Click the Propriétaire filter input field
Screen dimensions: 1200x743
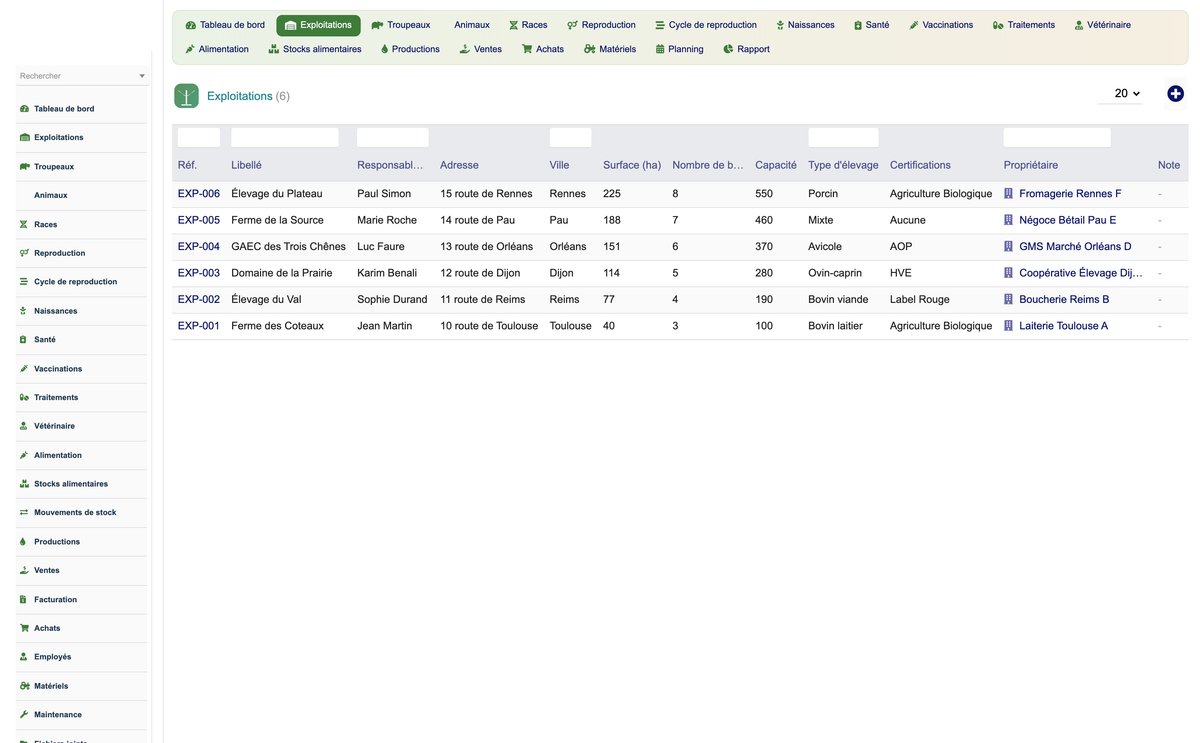[x=1057, y=137]
